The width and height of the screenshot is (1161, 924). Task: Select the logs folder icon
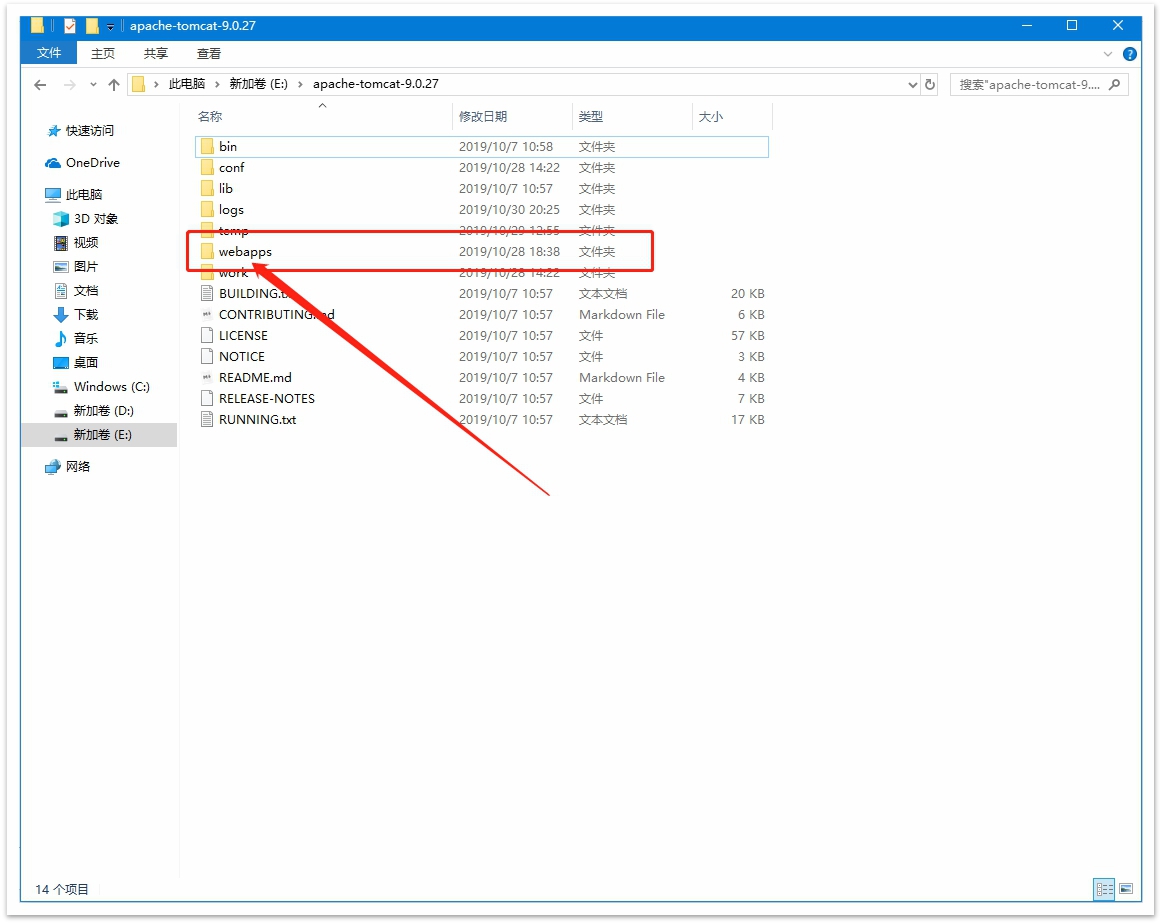point(207,210)
